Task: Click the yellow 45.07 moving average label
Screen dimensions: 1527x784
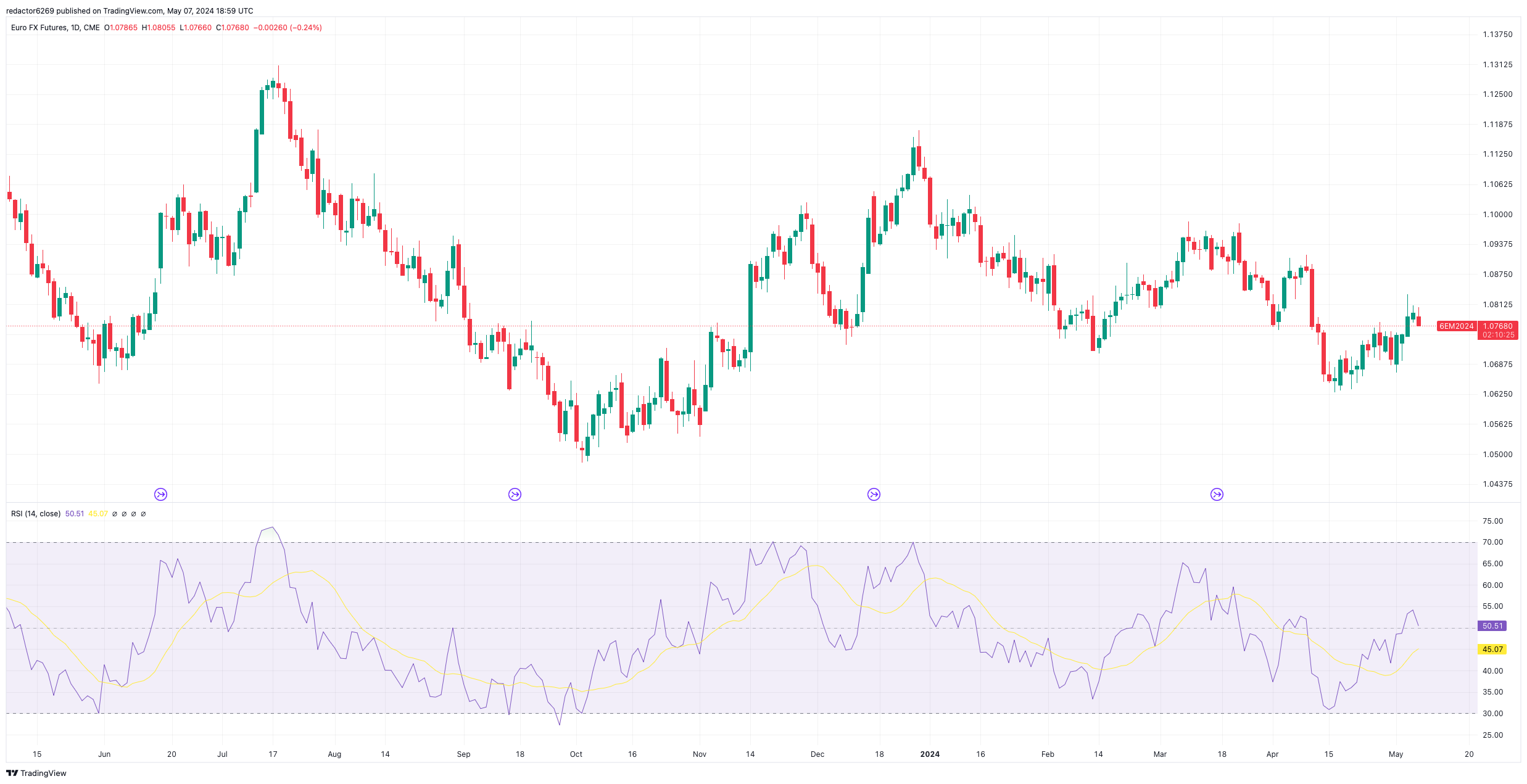Action: pyautogui.click(x=1492, y=649)
